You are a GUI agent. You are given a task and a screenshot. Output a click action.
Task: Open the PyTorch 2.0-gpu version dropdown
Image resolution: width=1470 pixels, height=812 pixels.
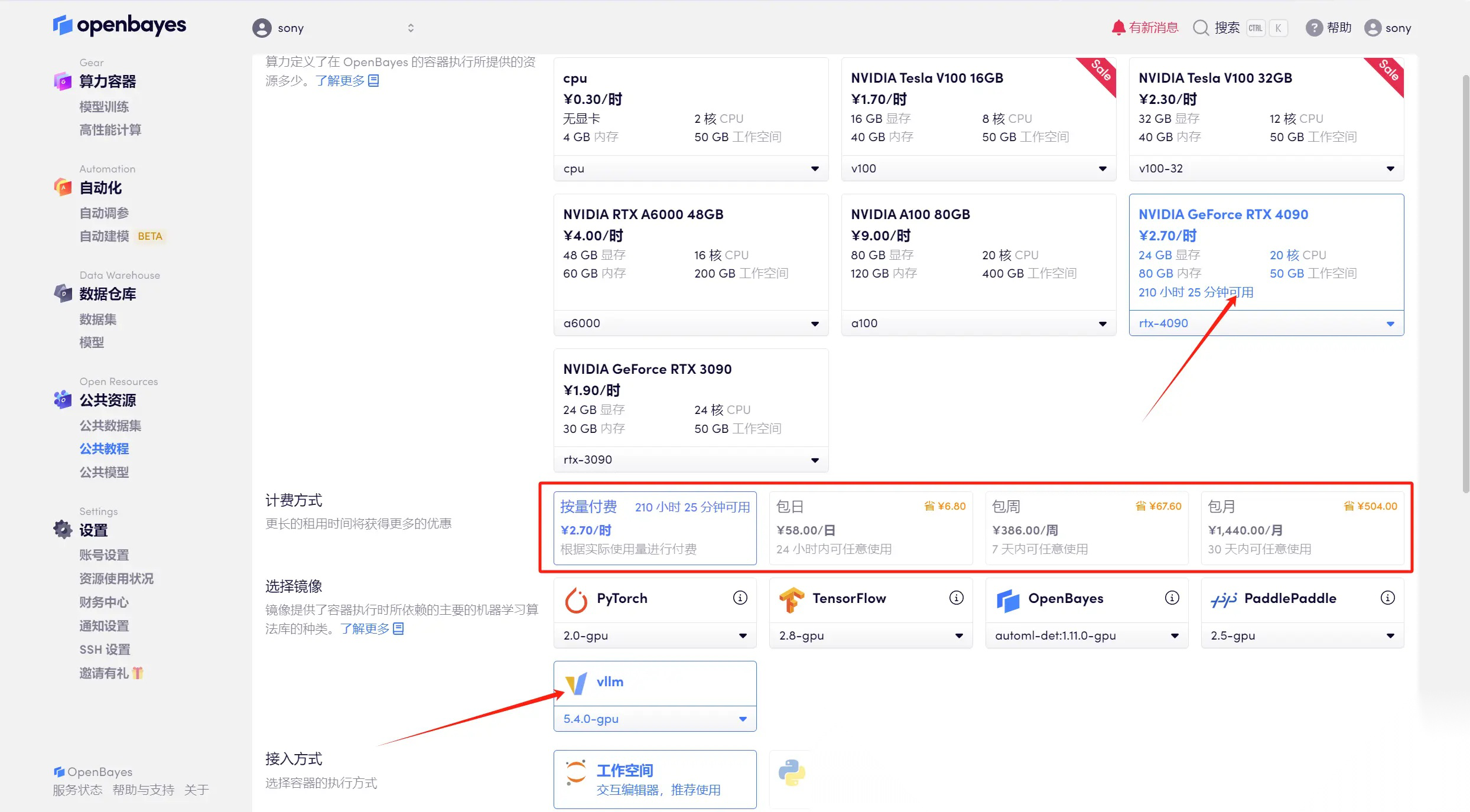click(655, 635)
